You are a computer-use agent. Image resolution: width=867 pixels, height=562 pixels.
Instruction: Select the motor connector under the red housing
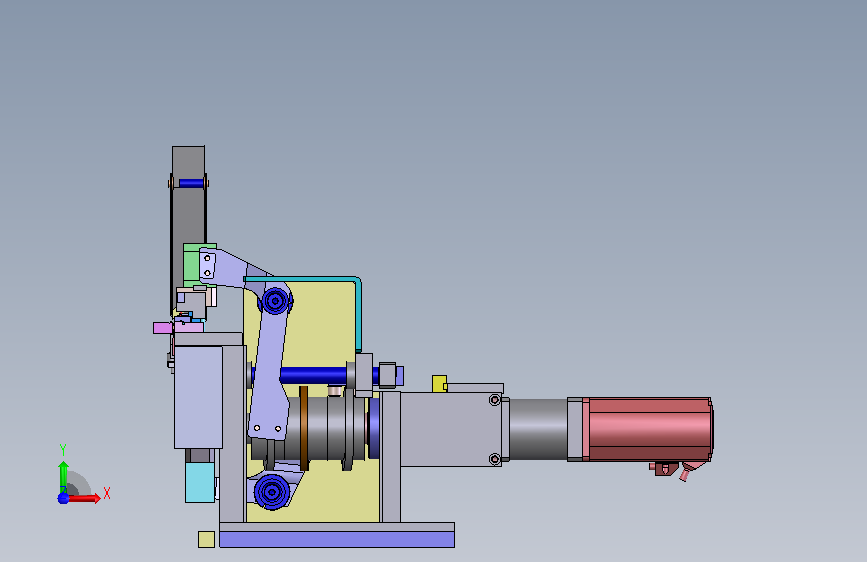pos(665,469)
